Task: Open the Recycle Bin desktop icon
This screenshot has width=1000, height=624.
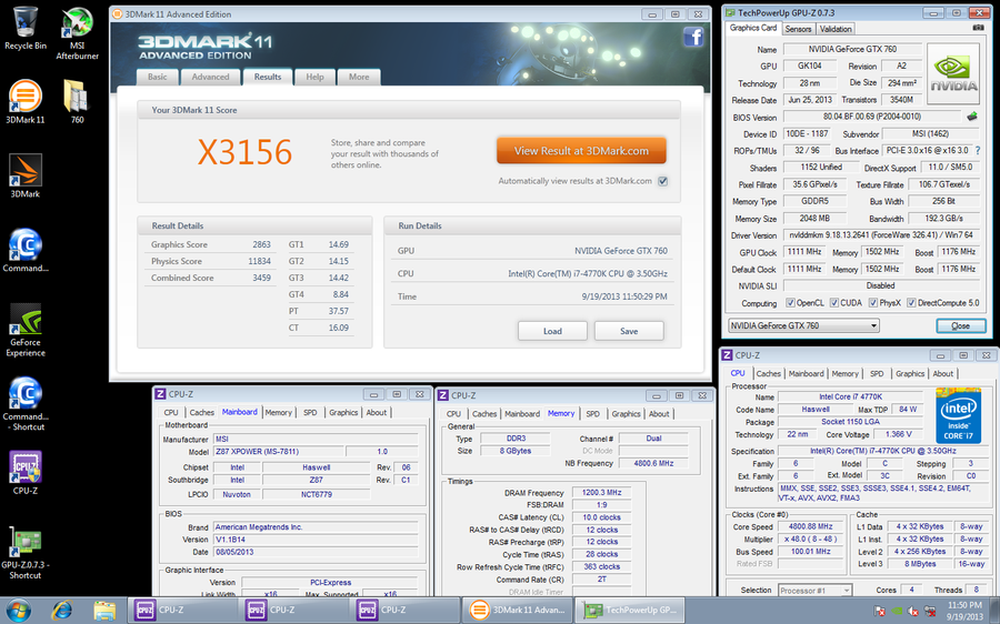Action: click(x=26, y=27)
